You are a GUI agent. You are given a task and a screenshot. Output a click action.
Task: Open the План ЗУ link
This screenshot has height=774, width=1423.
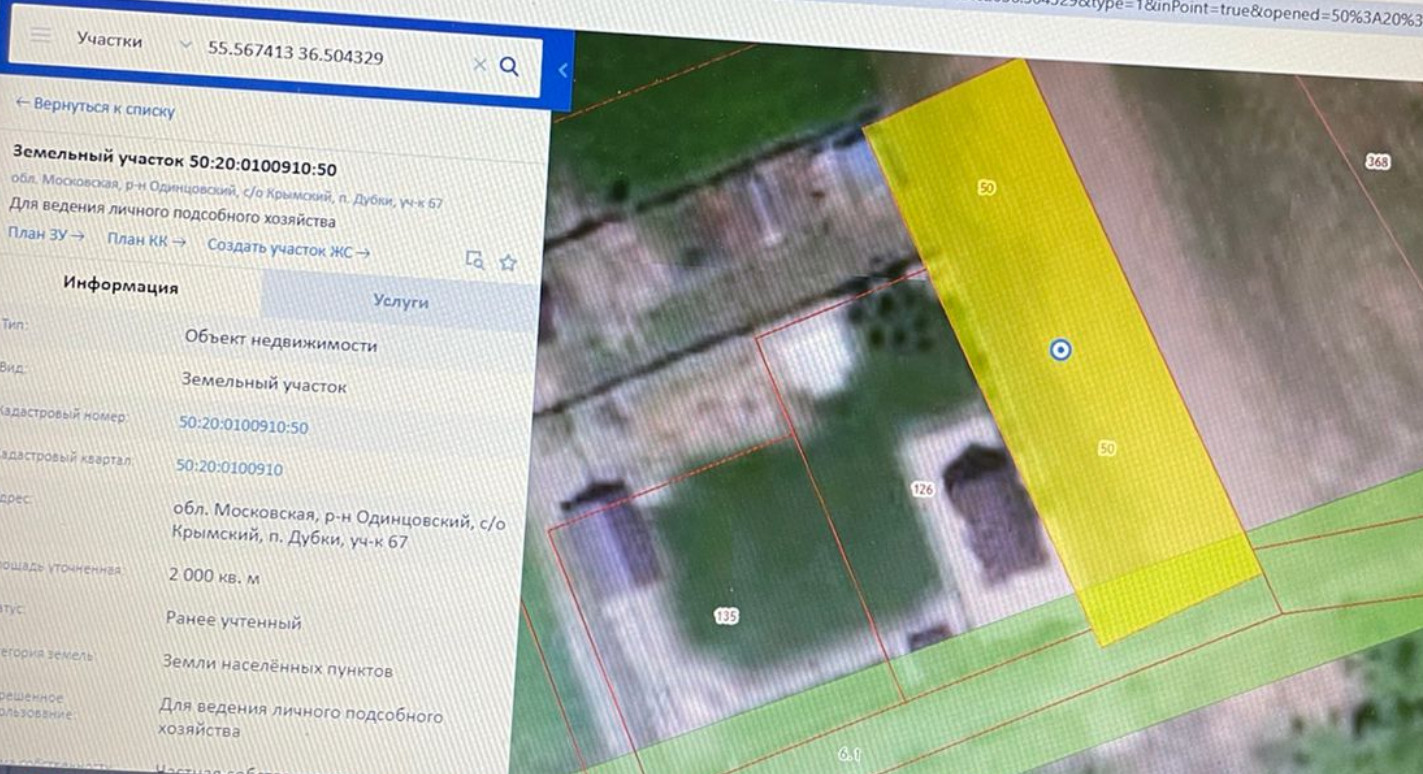point(46,235)
